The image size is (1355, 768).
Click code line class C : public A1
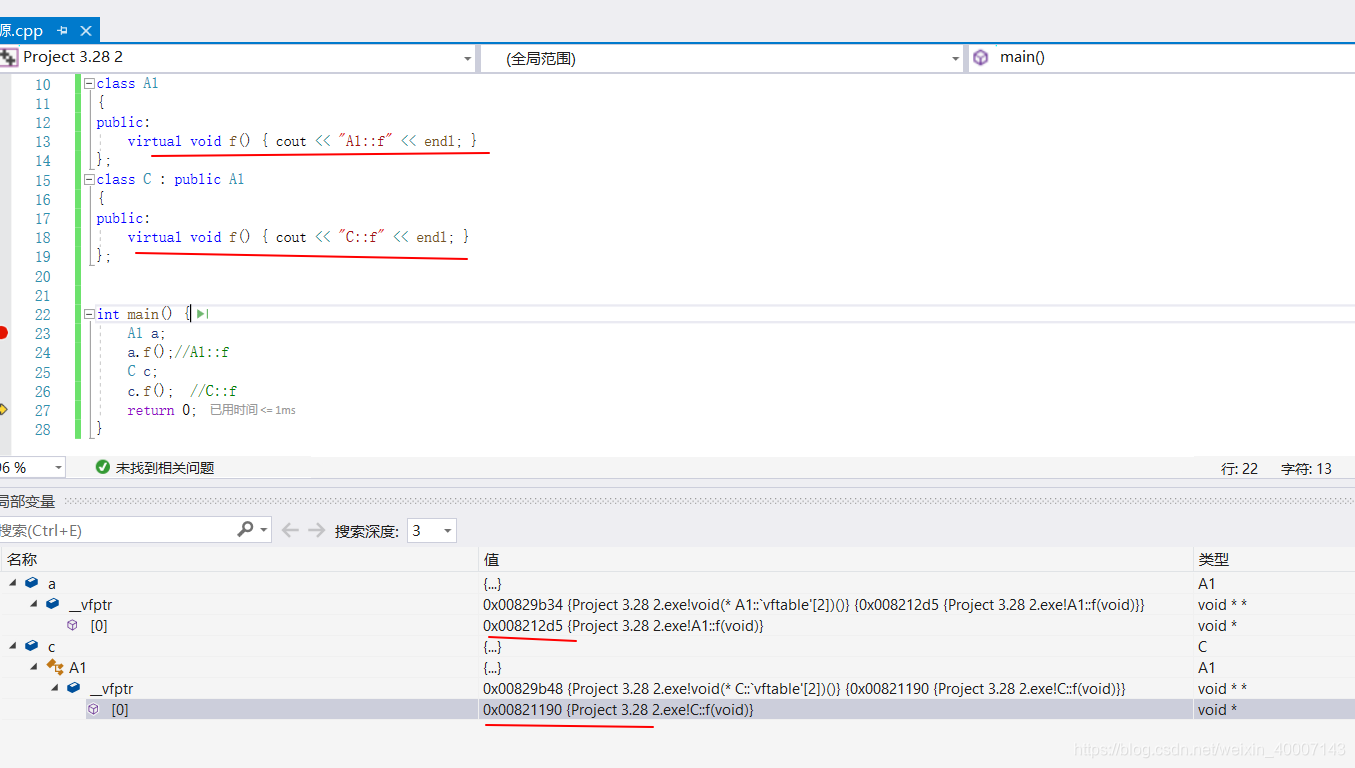pos(170,180)
